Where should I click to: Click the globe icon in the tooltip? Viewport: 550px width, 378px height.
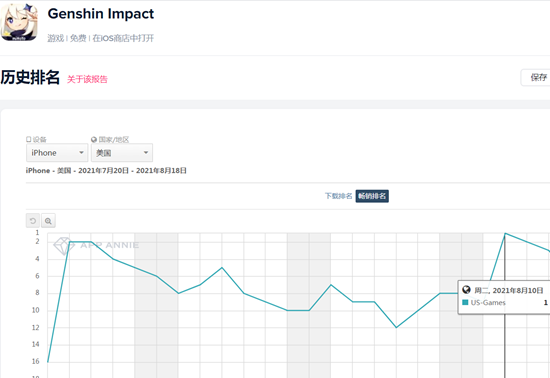[x=466, y=290]
